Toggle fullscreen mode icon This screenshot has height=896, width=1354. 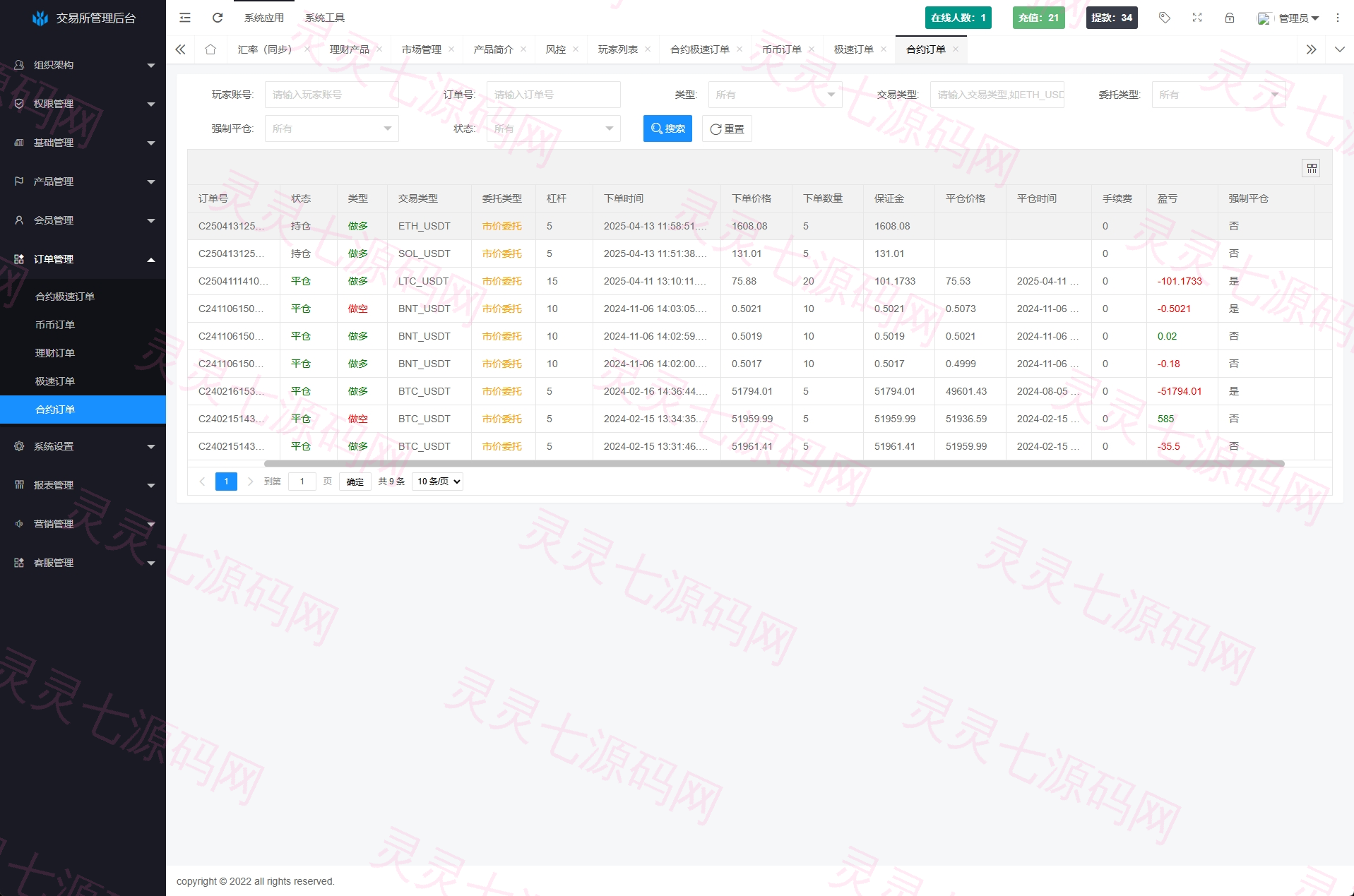click(x=1197, y=18)
